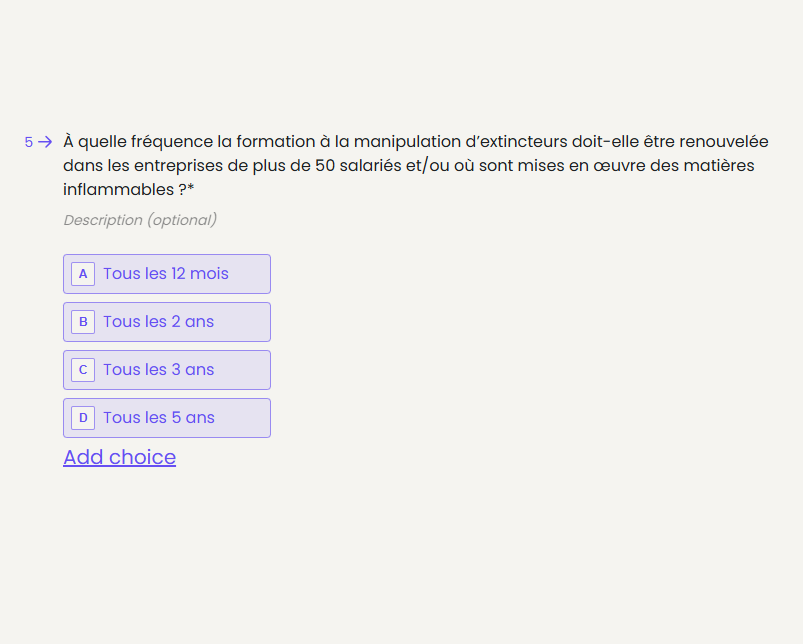Pick the choice 'Tous les 3 ans'
Image resolution: width=803 pixels, height=644 pixels.
(x=159, y=370)
